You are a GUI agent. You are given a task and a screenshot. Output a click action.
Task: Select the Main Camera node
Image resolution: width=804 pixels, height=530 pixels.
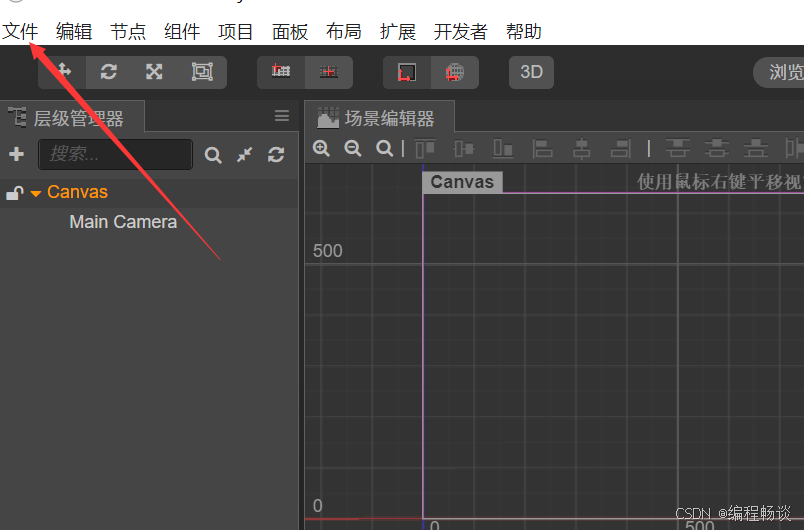pos(123,222)
